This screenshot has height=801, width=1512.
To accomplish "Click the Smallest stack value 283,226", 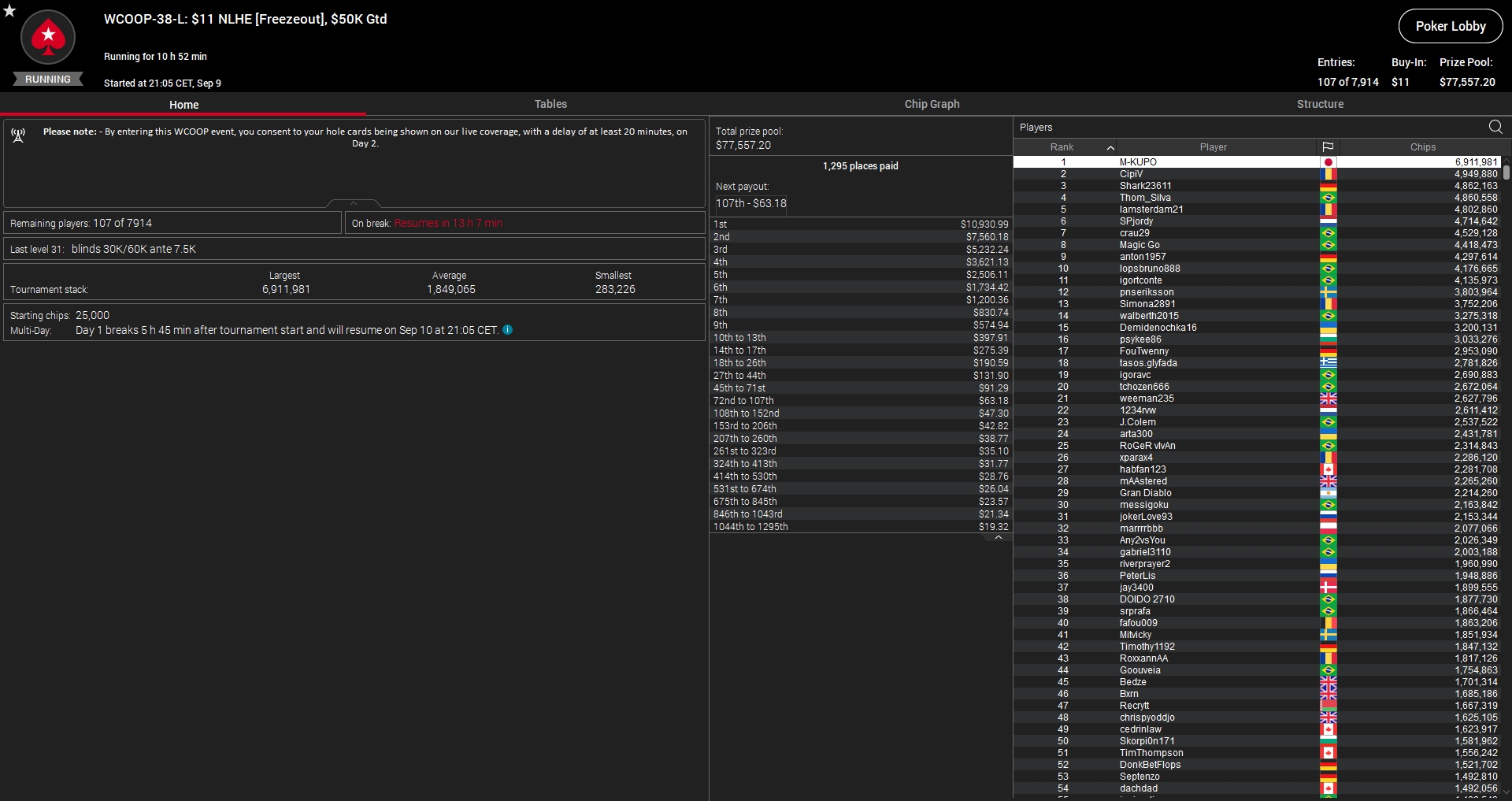I will [615, 289].
